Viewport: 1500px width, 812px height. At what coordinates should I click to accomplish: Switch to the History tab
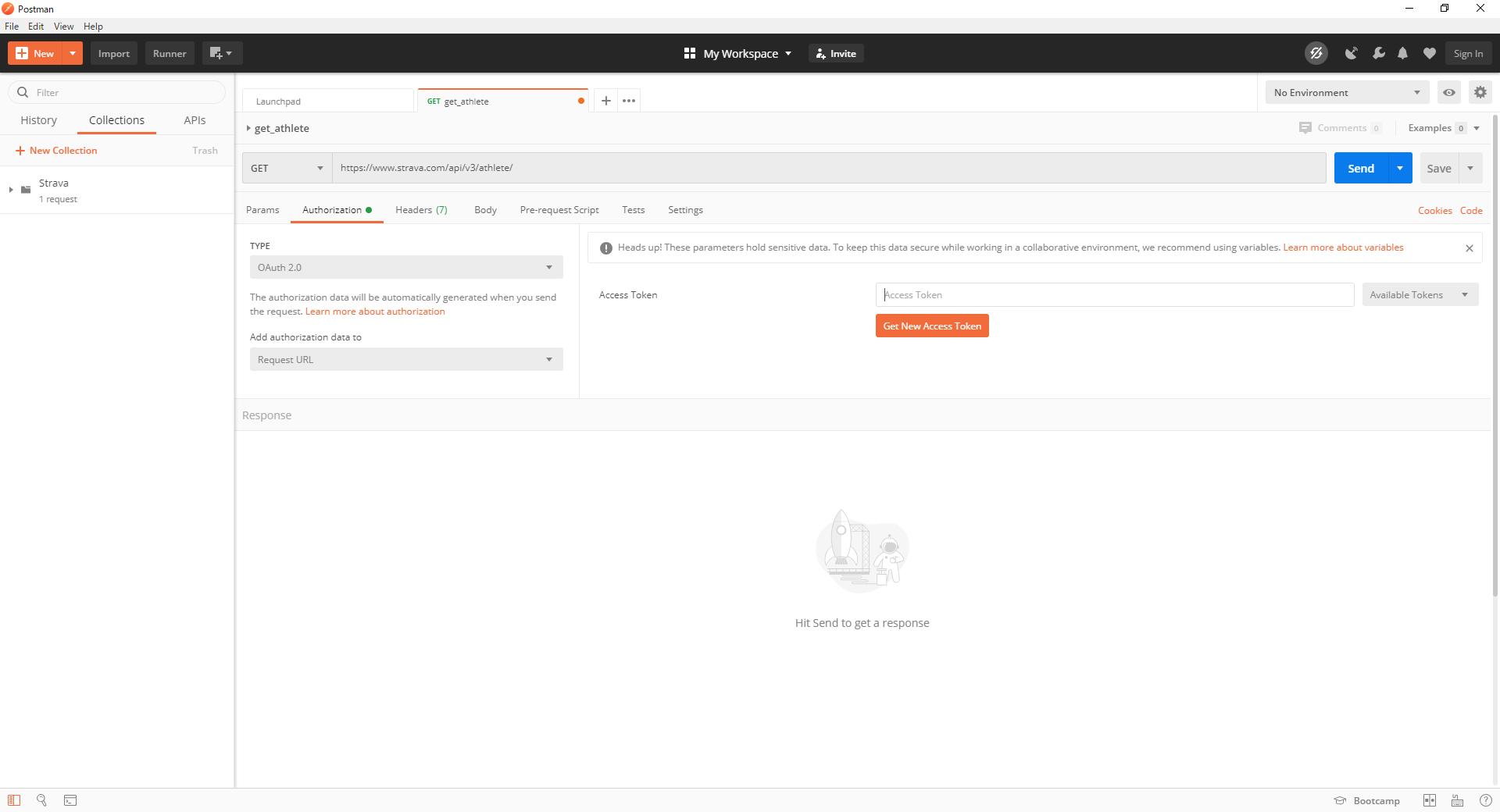point(38,120)
